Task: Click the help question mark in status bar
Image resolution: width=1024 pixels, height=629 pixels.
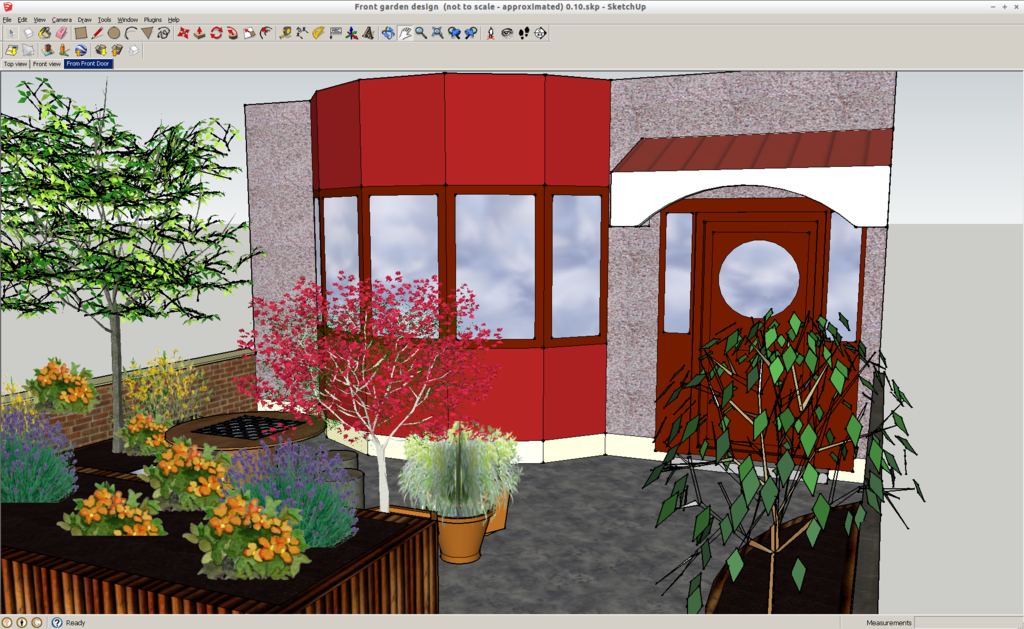Action: point(57,622)
